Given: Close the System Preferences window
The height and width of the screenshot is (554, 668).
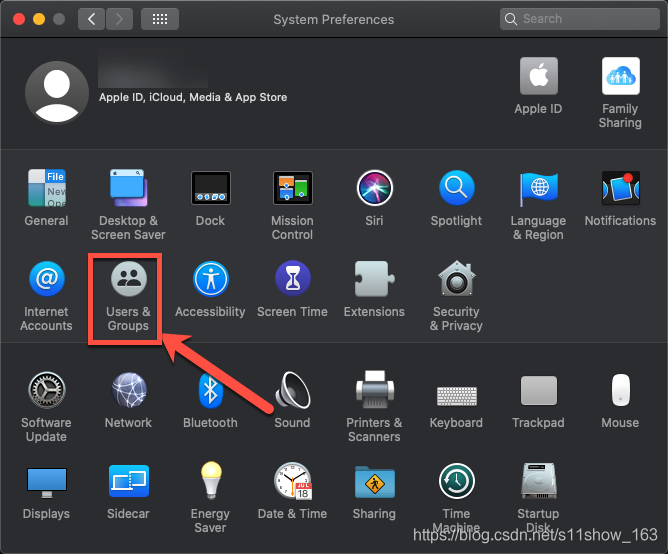Looking at the screenshot, I should [x=19, y=19].
